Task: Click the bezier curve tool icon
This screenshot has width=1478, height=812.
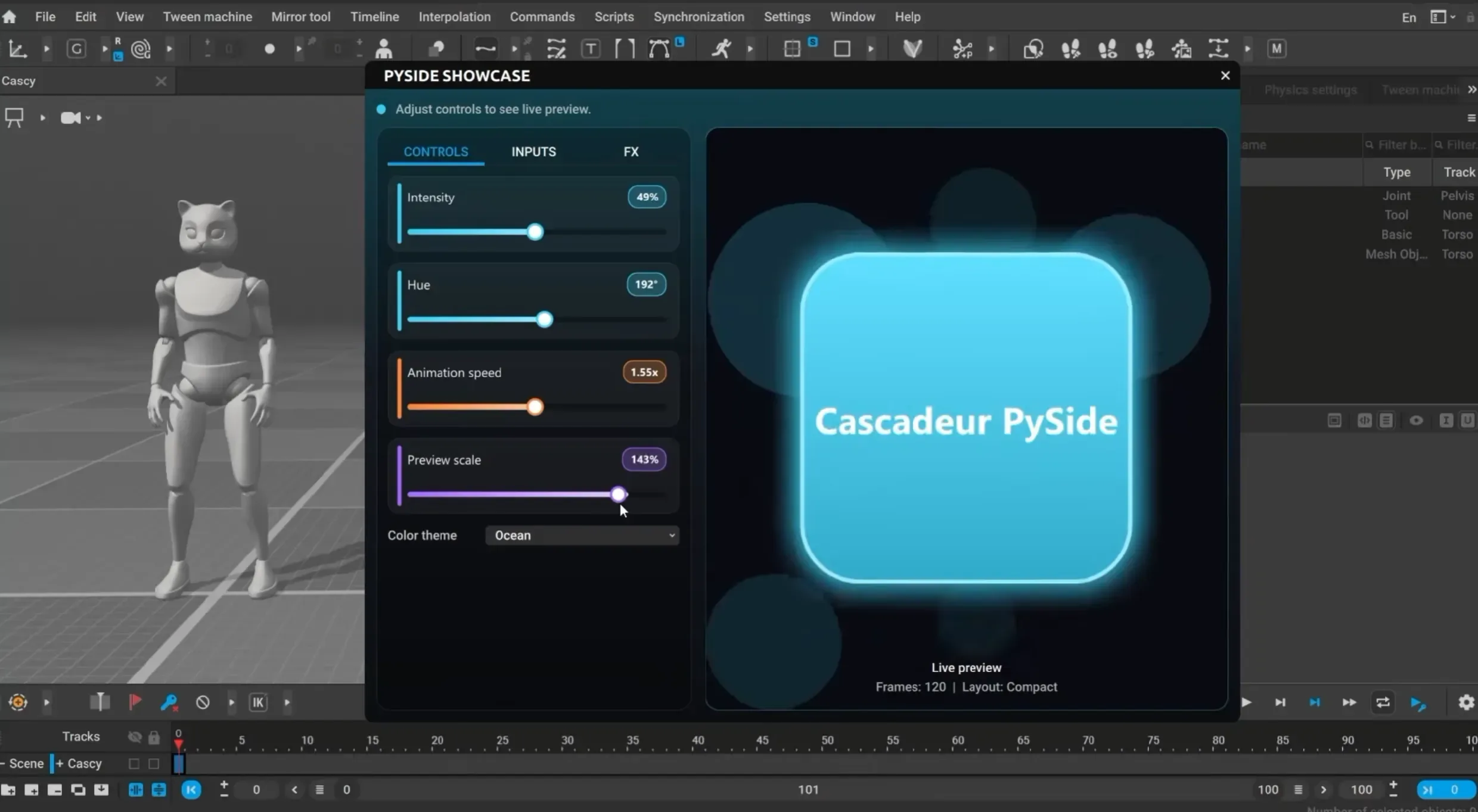Action: coord(659,49)
